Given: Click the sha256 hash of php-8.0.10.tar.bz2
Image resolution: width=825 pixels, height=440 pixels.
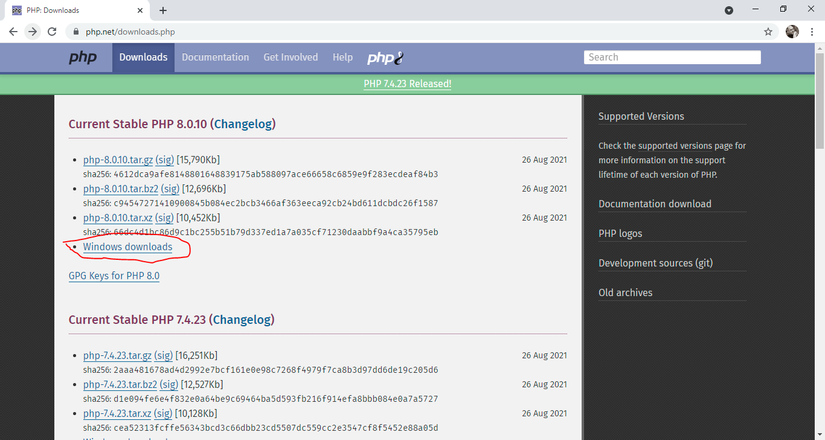Looking at the screenshot, I should click(276, 203).
